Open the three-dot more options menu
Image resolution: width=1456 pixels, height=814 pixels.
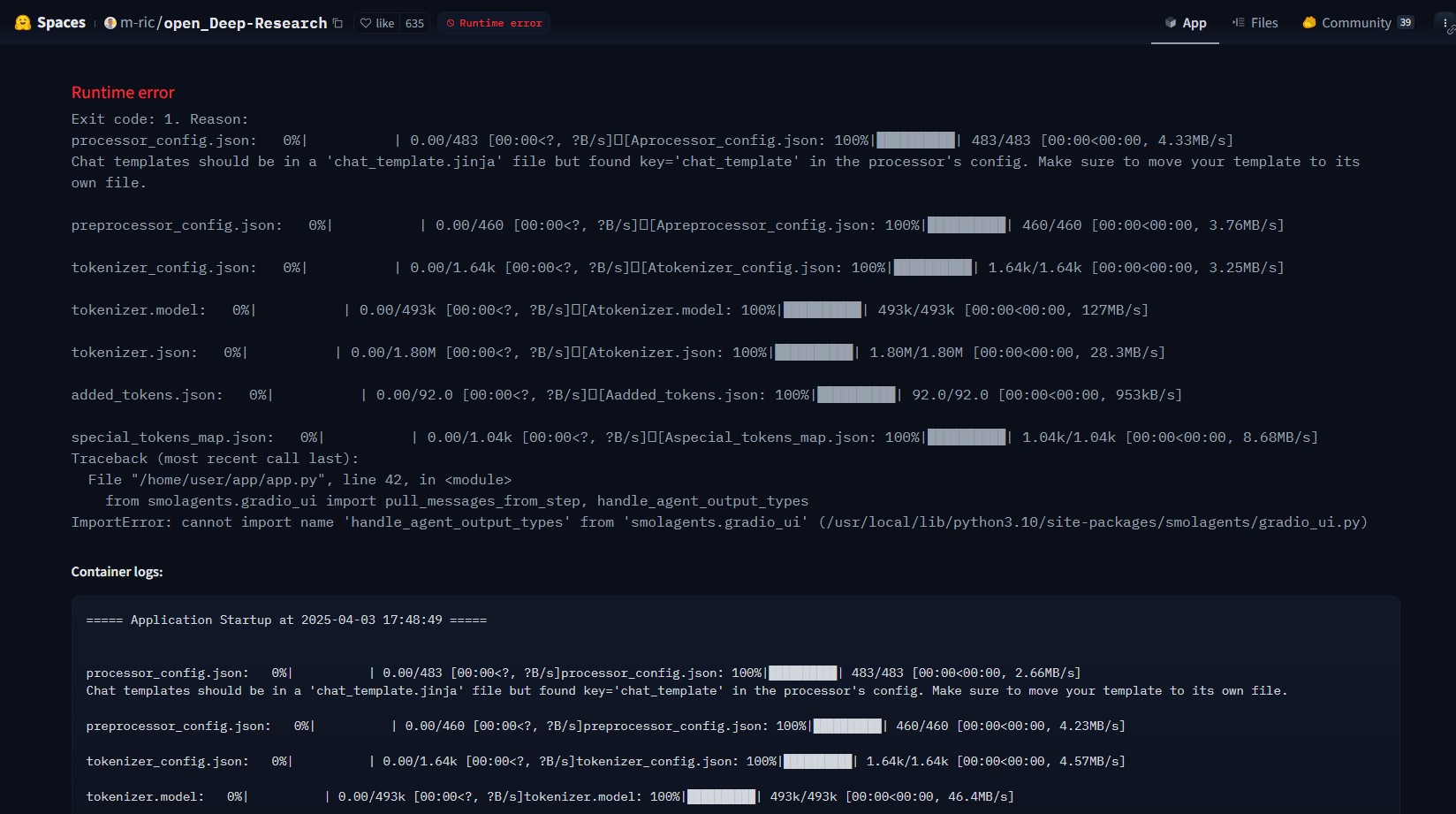1445,23
